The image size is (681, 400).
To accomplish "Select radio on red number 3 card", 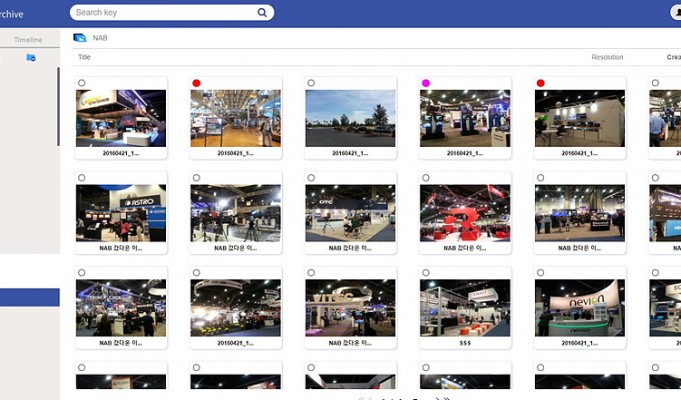I will click(x=426, y=178).
